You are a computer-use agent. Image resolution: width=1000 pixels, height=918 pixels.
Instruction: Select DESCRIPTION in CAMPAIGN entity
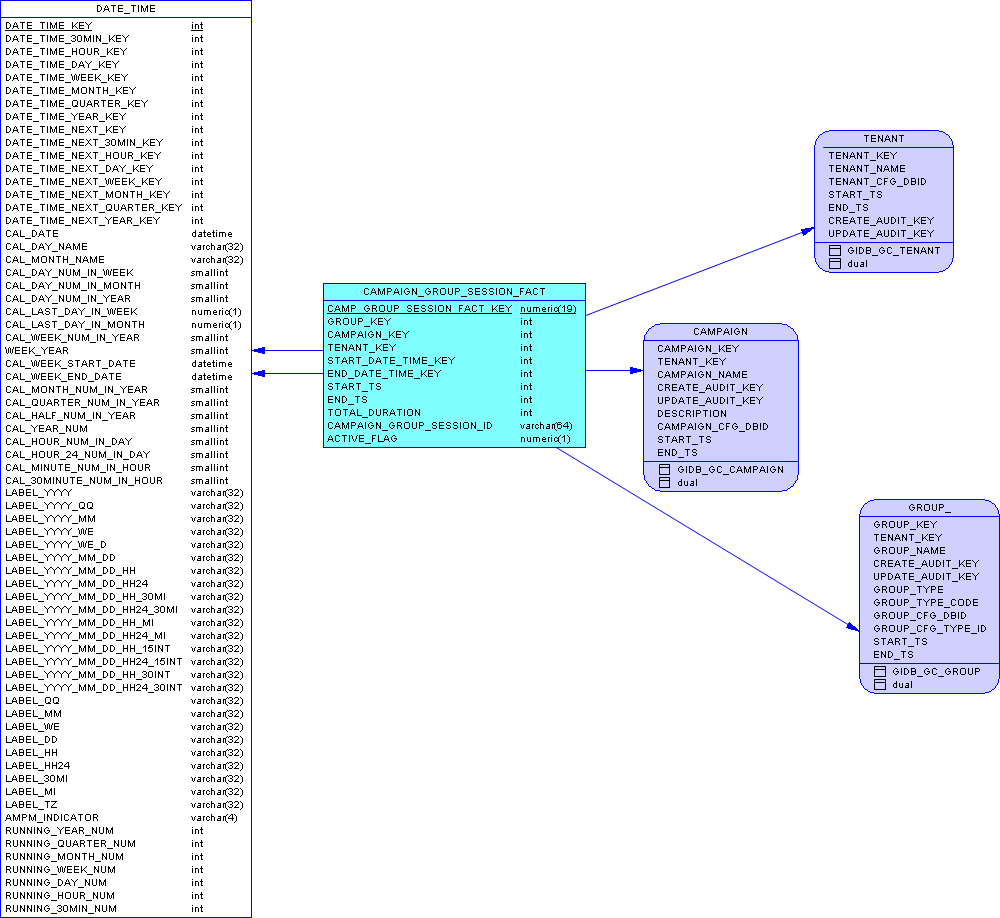692,413
